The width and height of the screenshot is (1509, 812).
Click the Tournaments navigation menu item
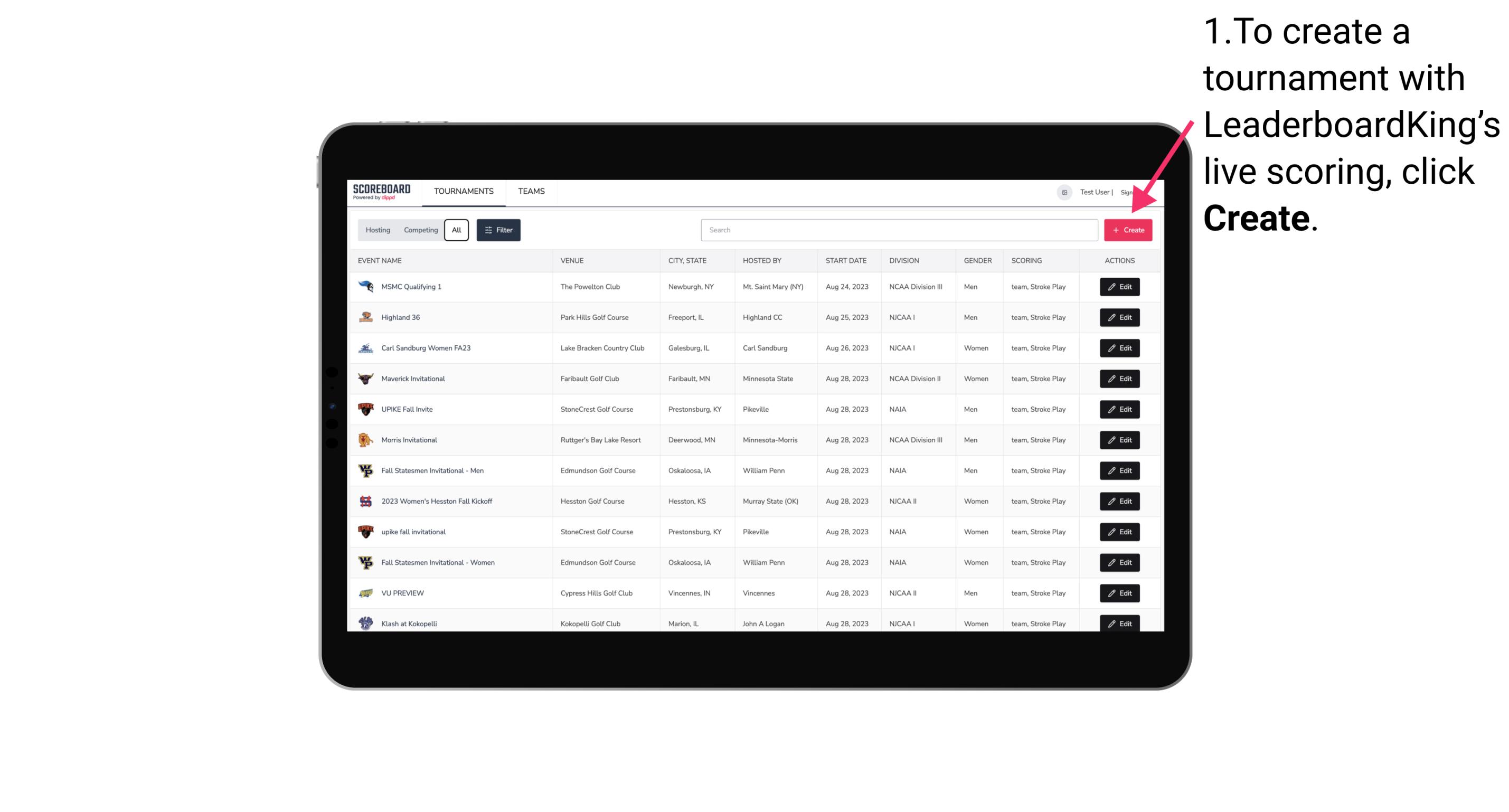tap(463, 191)
